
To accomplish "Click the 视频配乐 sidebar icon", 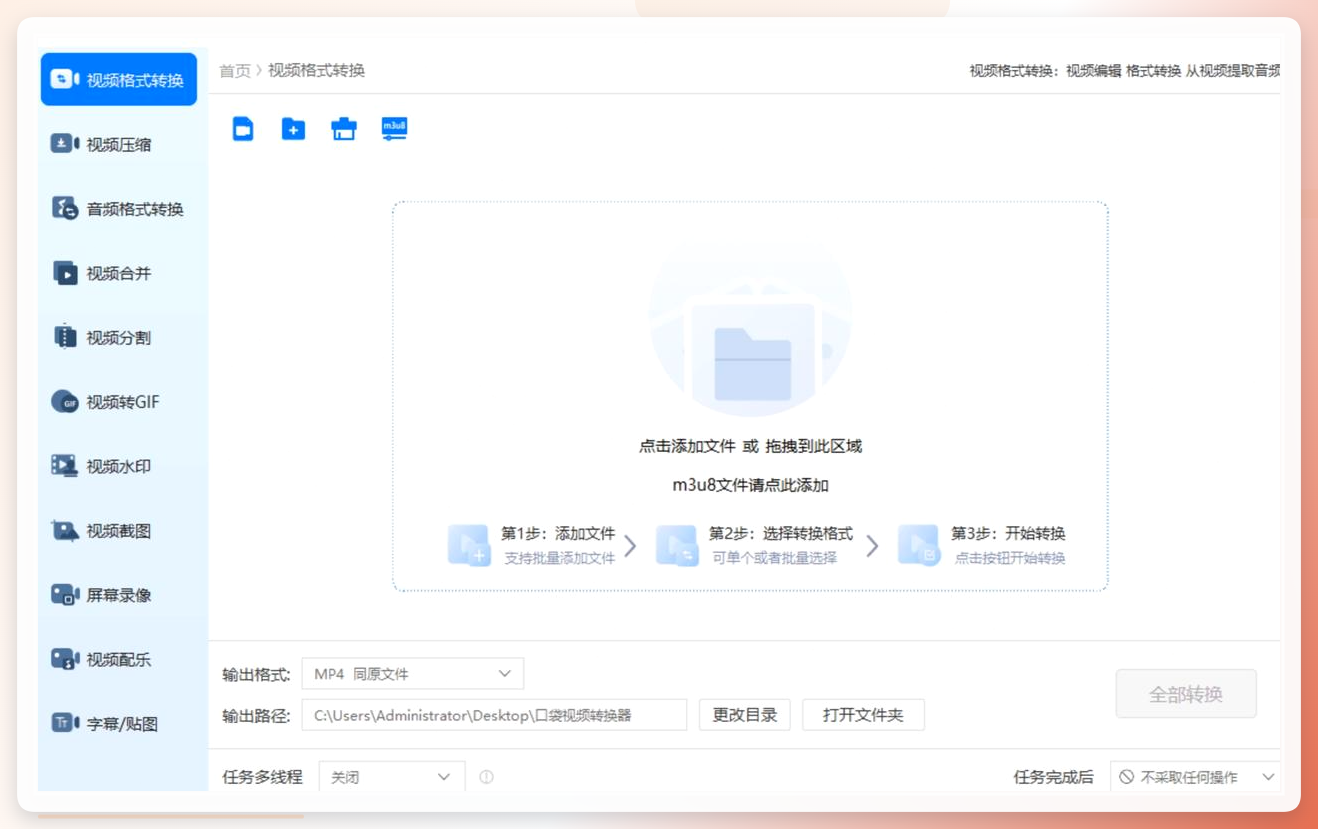I will pos(65,659).
